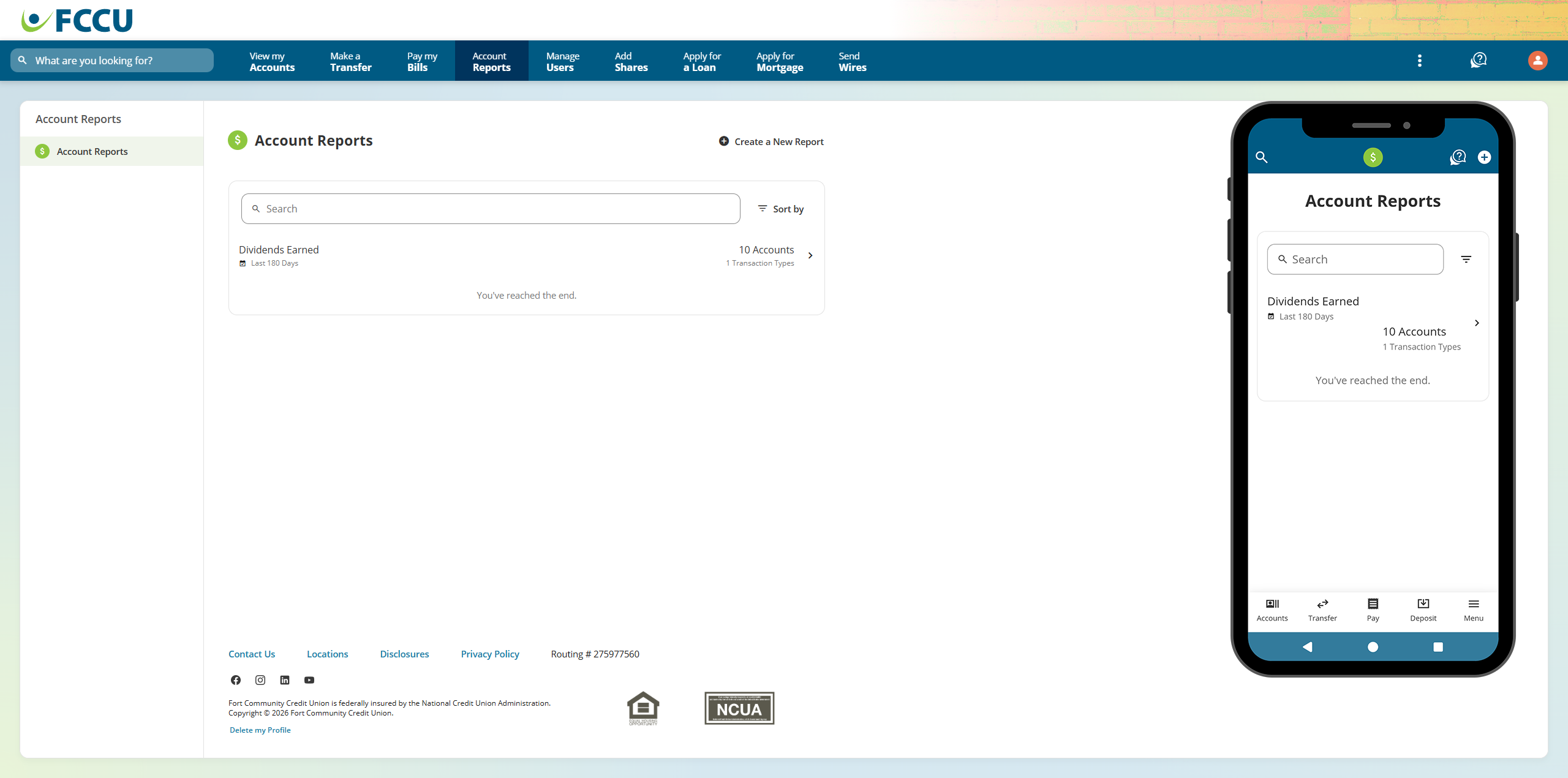Tap the help chat icon in phone preview
Image resolution: width=1568 pixels, height=778 pixels.
[x=1458, y=157]
